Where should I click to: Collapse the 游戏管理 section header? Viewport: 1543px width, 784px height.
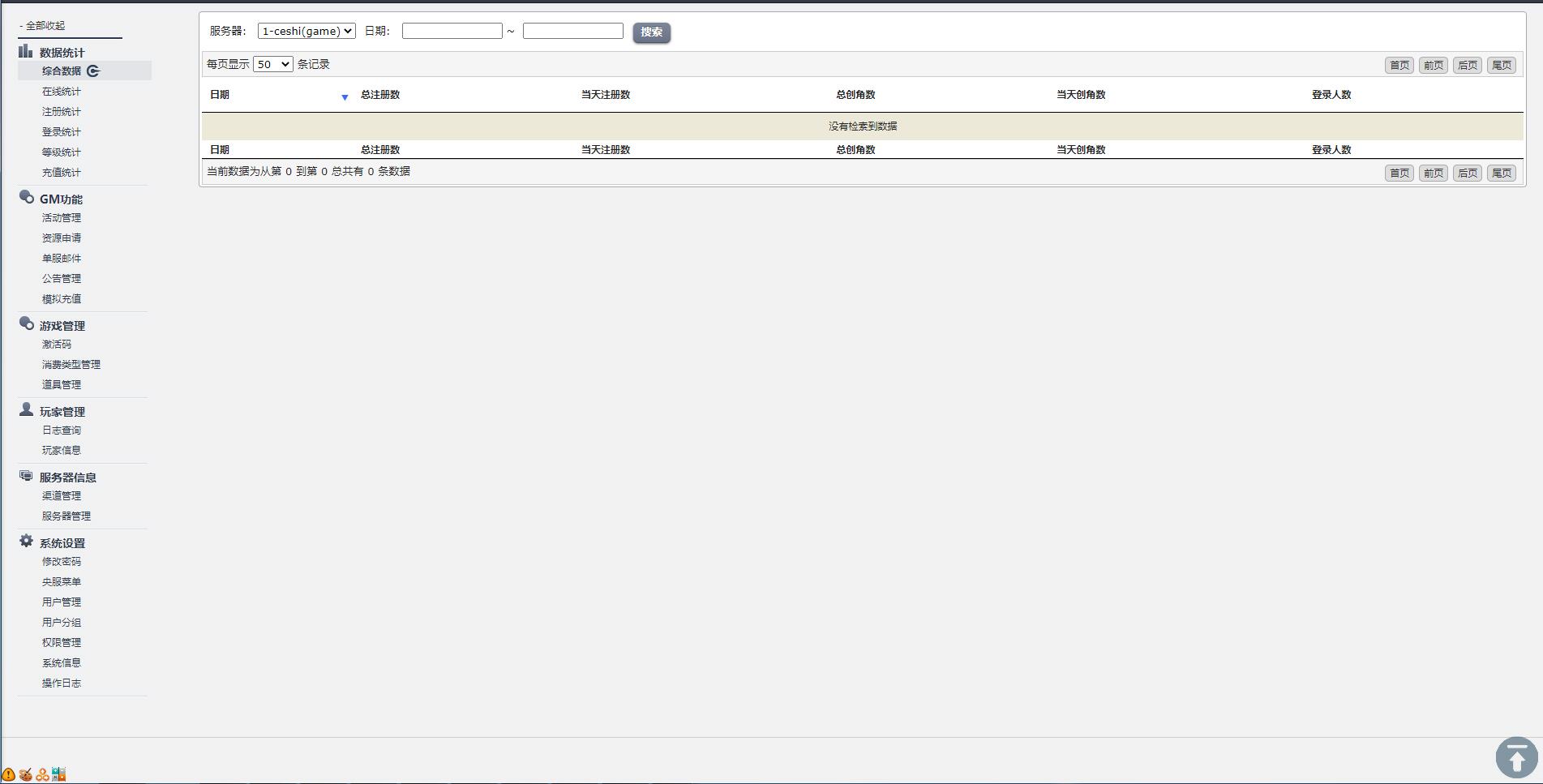tap(62, 326)
